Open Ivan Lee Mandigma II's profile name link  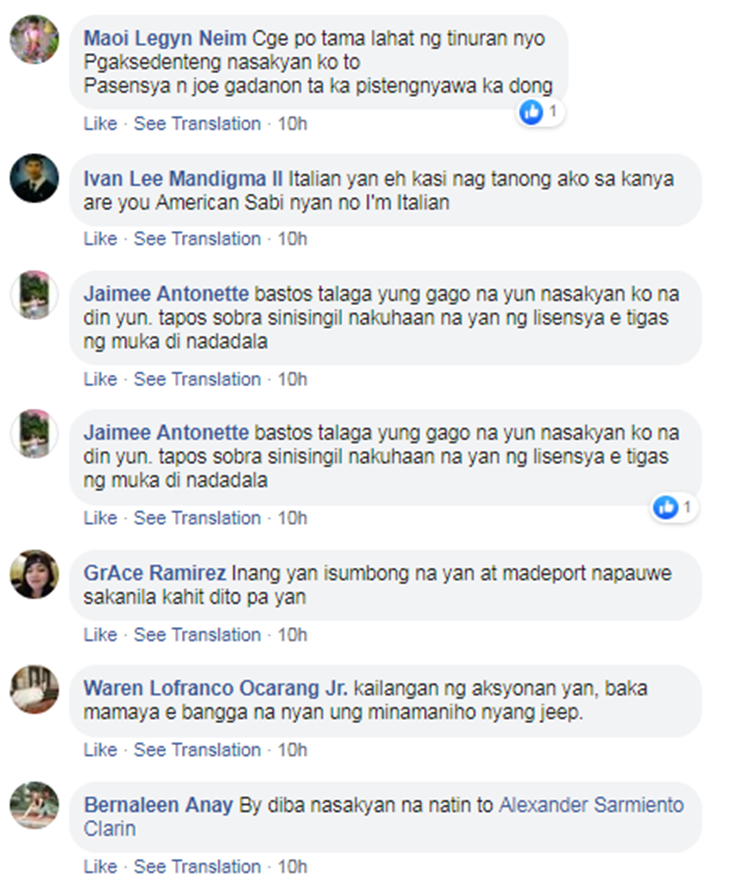point(183,179)
